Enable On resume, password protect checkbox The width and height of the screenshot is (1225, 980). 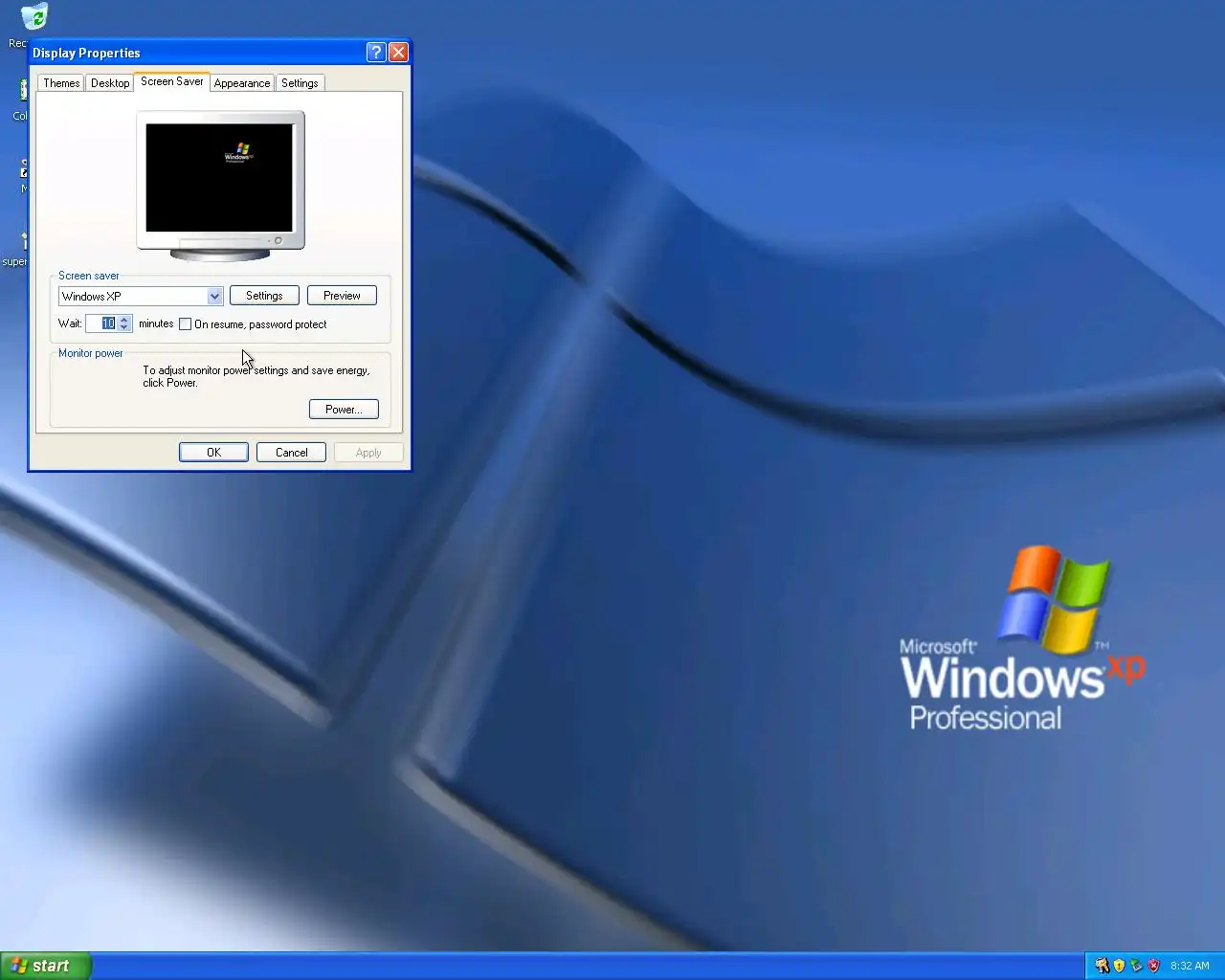tap(186, 324)
